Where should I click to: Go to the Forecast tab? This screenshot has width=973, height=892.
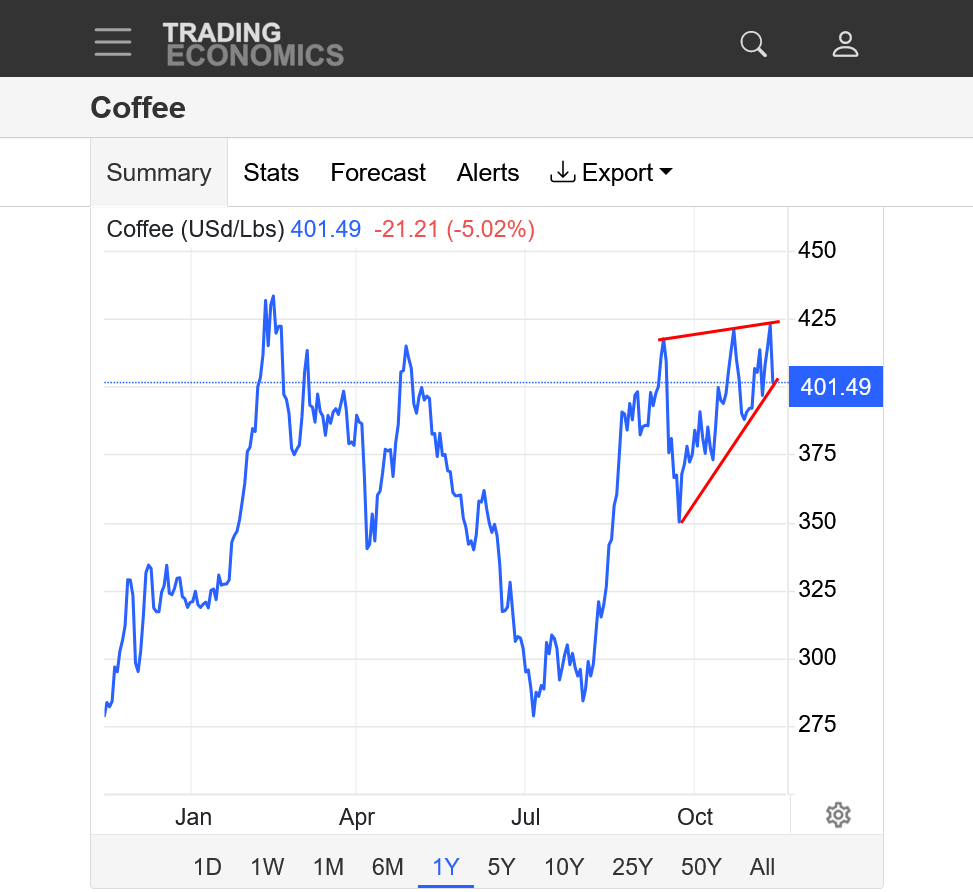click(378, 173)
